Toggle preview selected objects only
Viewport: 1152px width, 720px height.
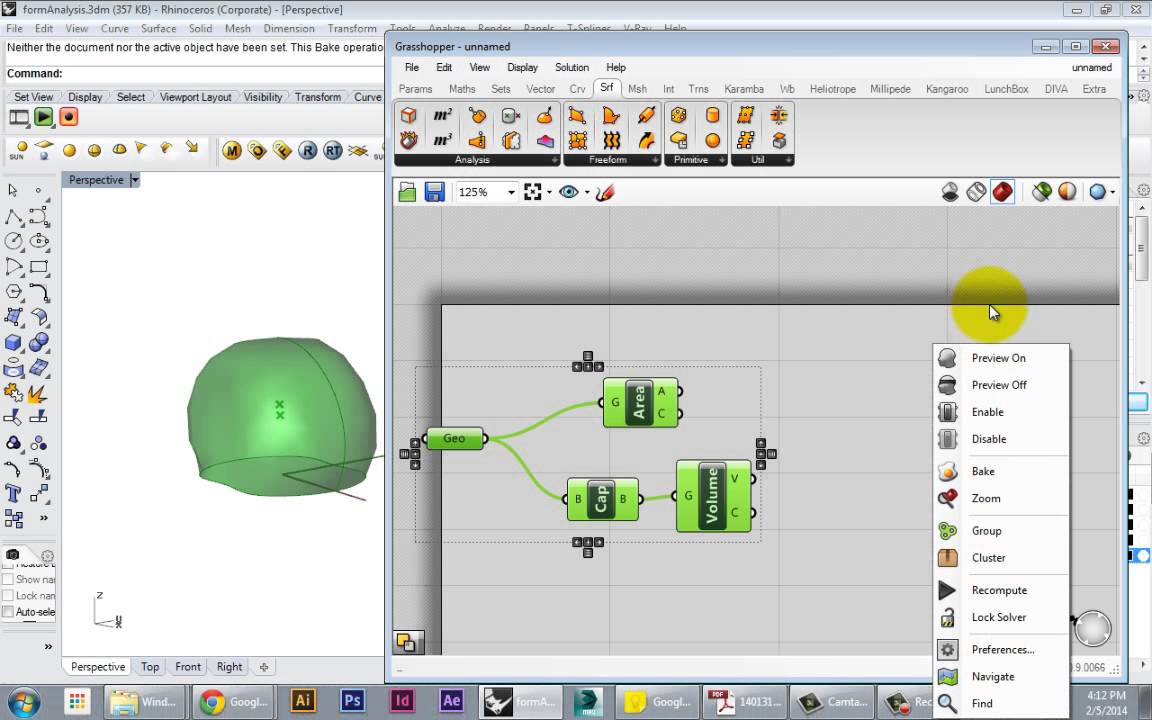pos(1041,192)
